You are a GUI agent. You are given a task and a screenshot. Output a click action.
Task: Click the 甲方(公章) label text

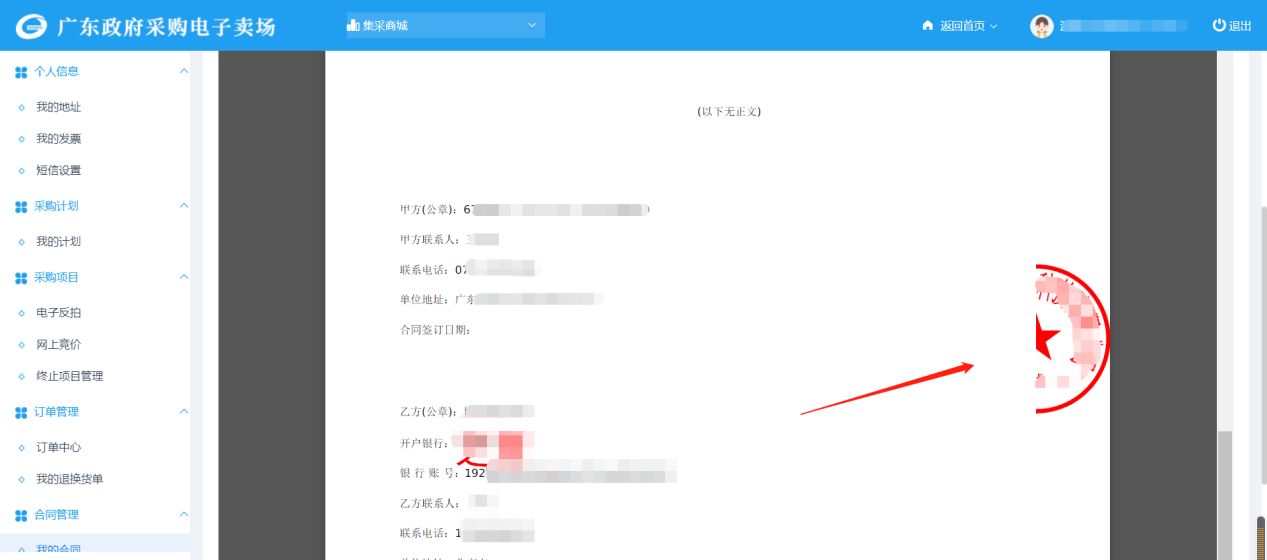pyautogui.click(x=427, y=210)
